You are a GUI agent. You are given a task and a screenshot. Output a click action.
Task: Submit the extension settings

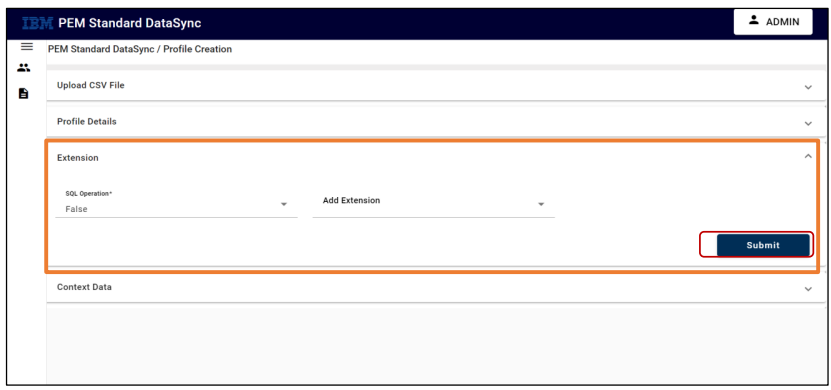click(x=763, y=245)
